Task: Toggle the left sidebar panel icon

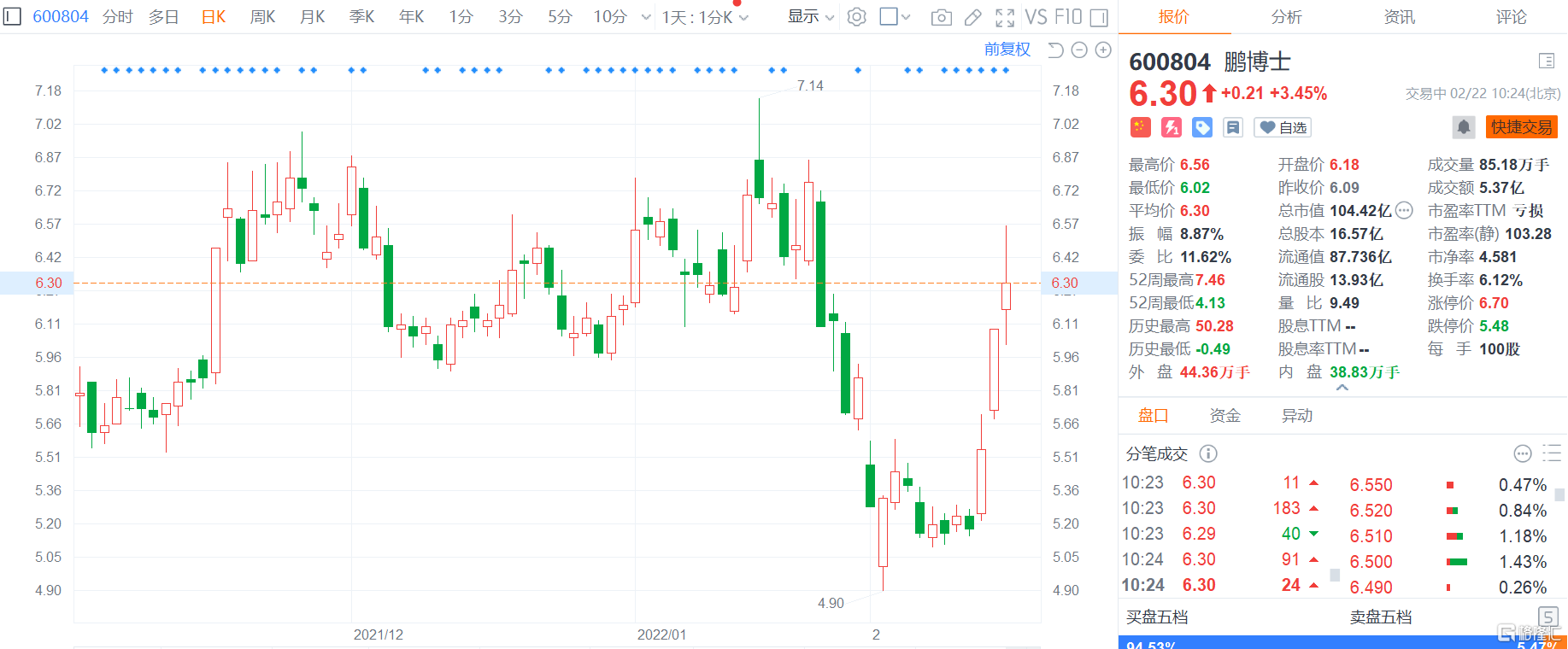Action: coord(12,16)
